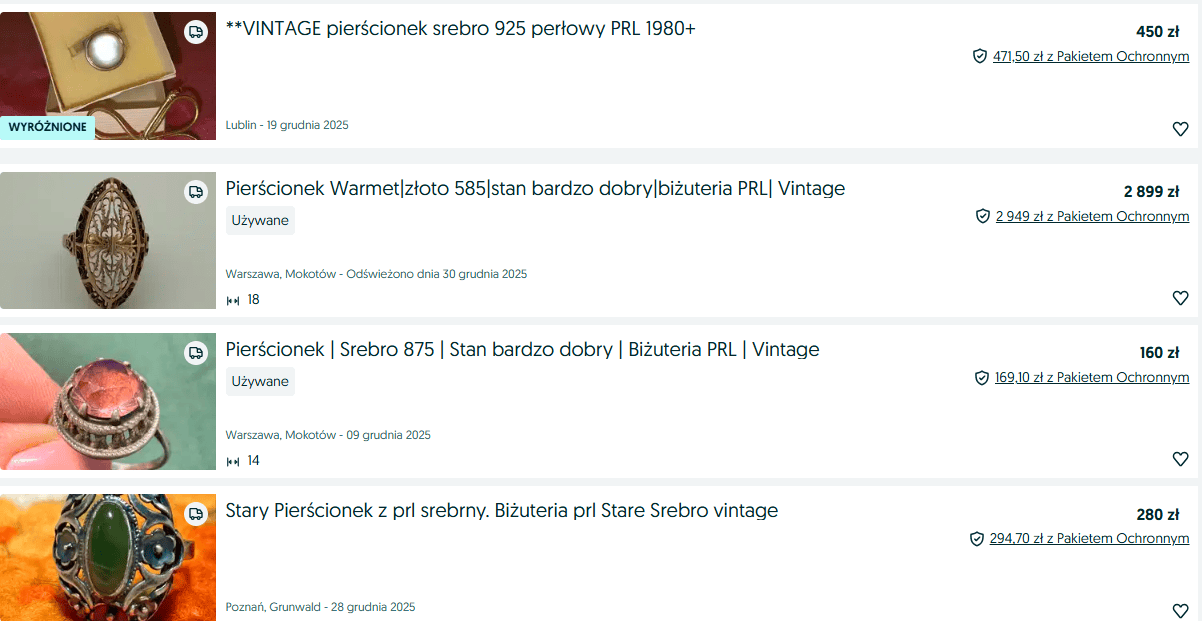Click the pink stone silver ring thumbnail
This screenshot has height=621, width=1202.
[x=108, y=401]
